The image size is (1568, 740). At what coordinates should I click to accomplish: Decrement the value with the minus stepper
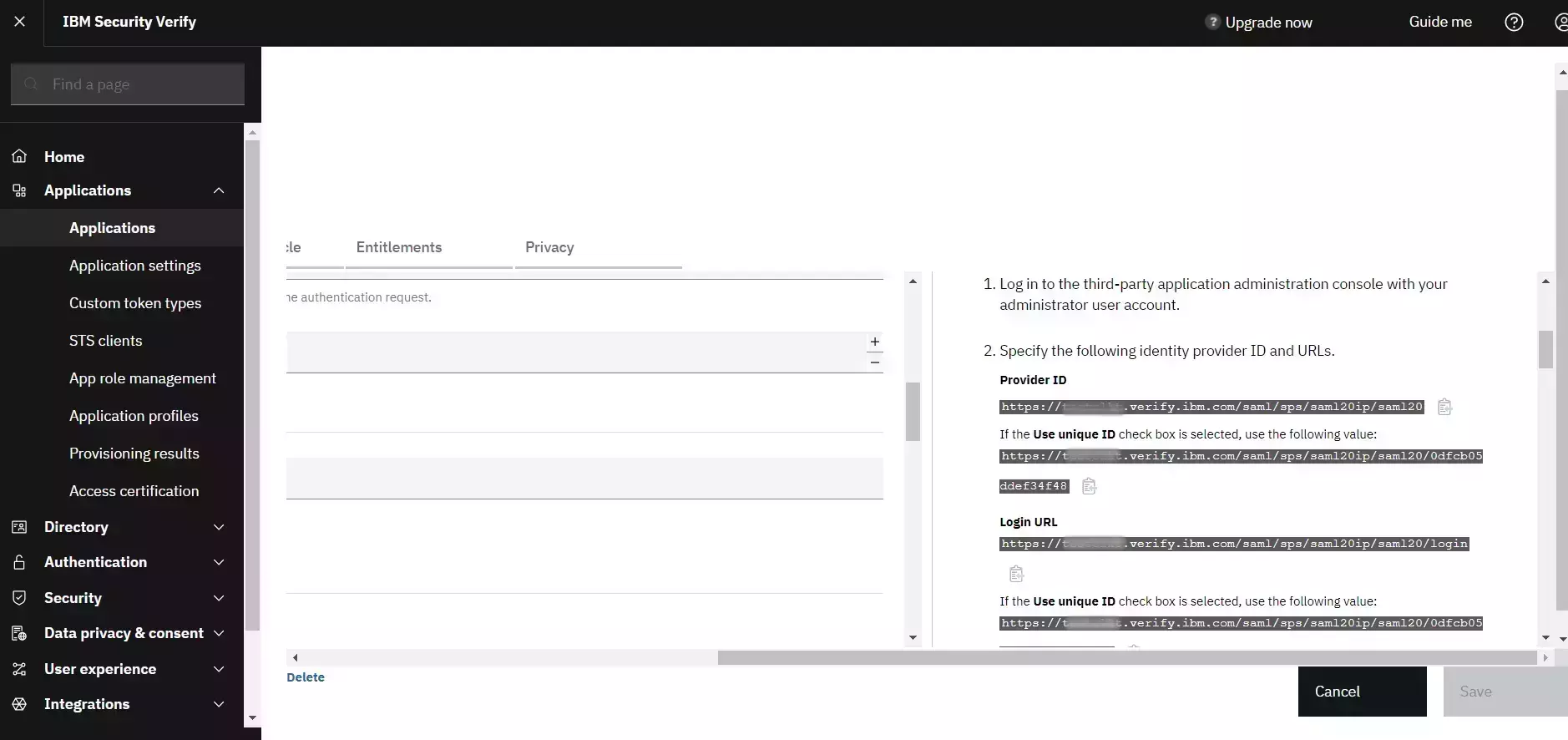tap(874, 362)
